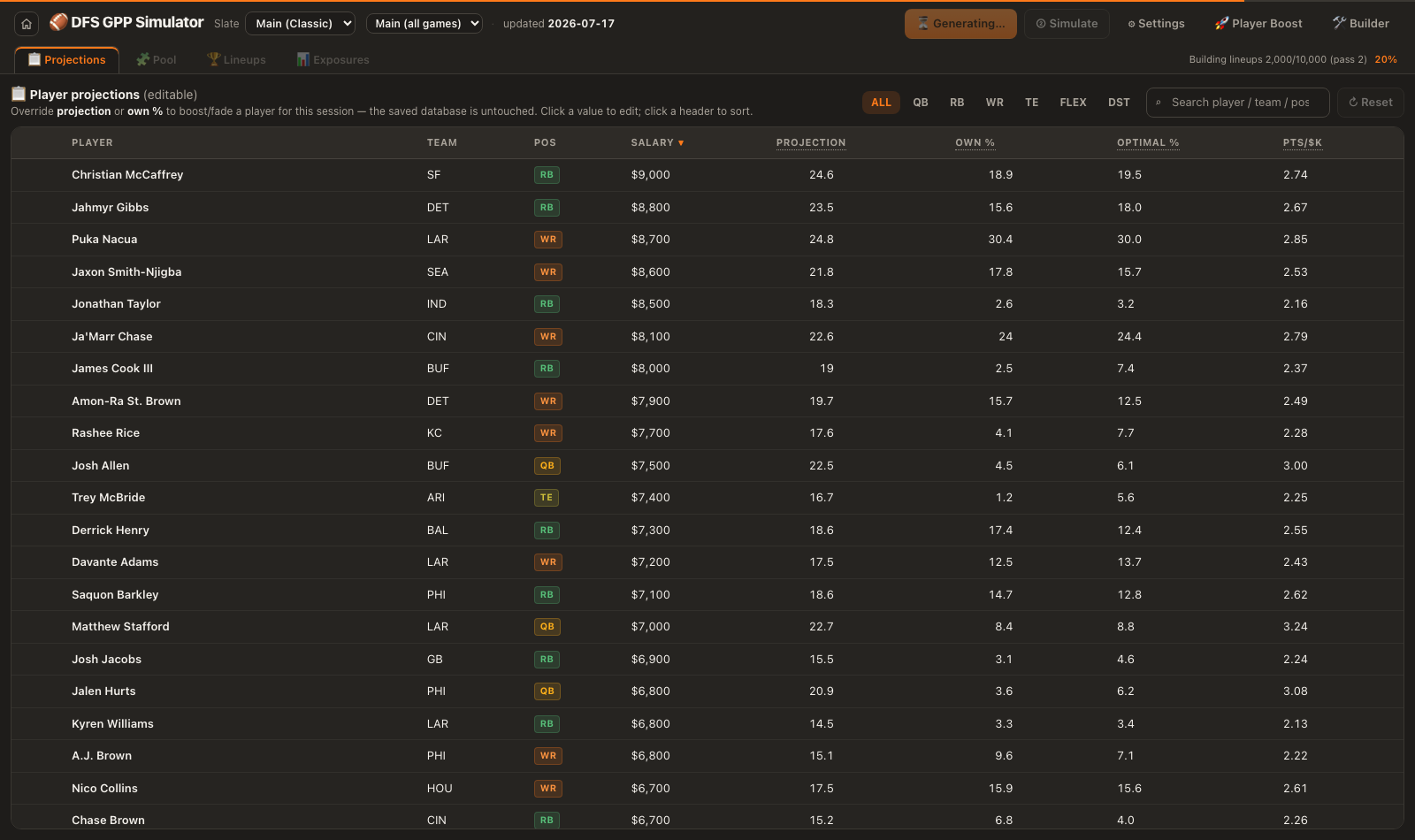Edit Ja'Marr Chase projection 22.6
The width and height of the screenshot is (1415, 840).
coord(822,337)
